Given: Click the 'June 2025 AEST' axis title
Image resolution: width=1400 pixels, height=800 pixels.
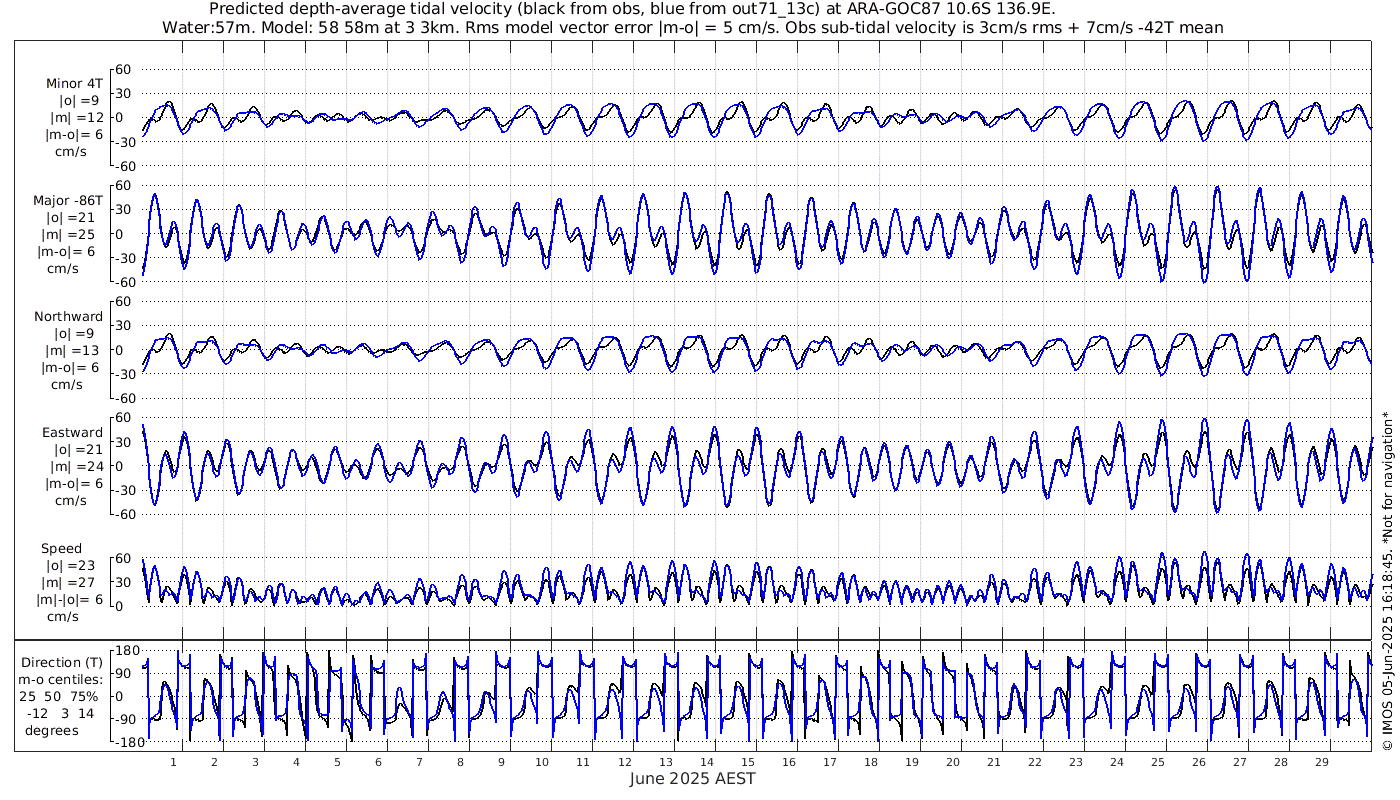Looking at the screenshot, I should [x=693, y=778].
